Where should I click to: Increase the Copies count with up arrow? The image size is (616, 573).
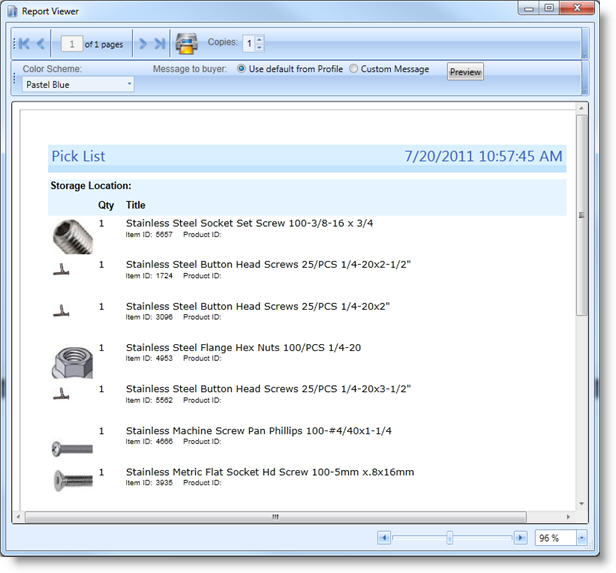click(x=260, y=39)
